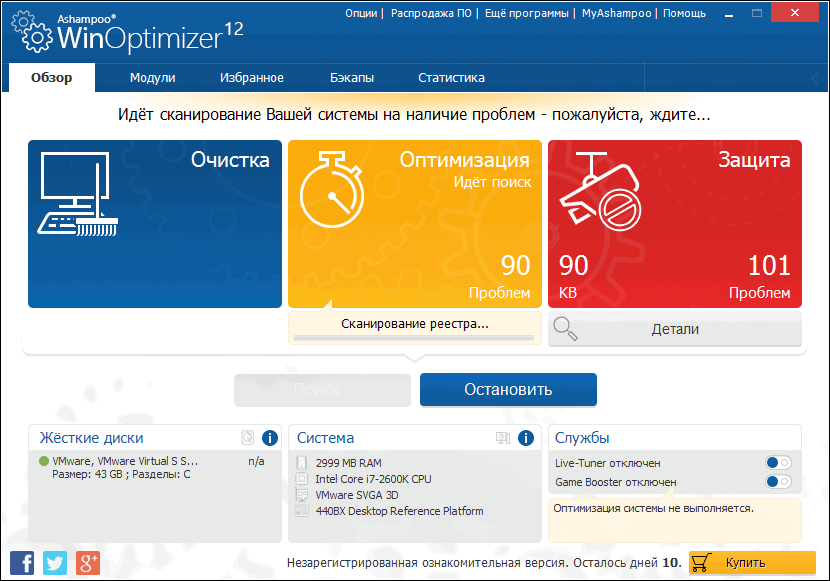Click the Купить button
830x581 pixels.
(x=752, y=562)
